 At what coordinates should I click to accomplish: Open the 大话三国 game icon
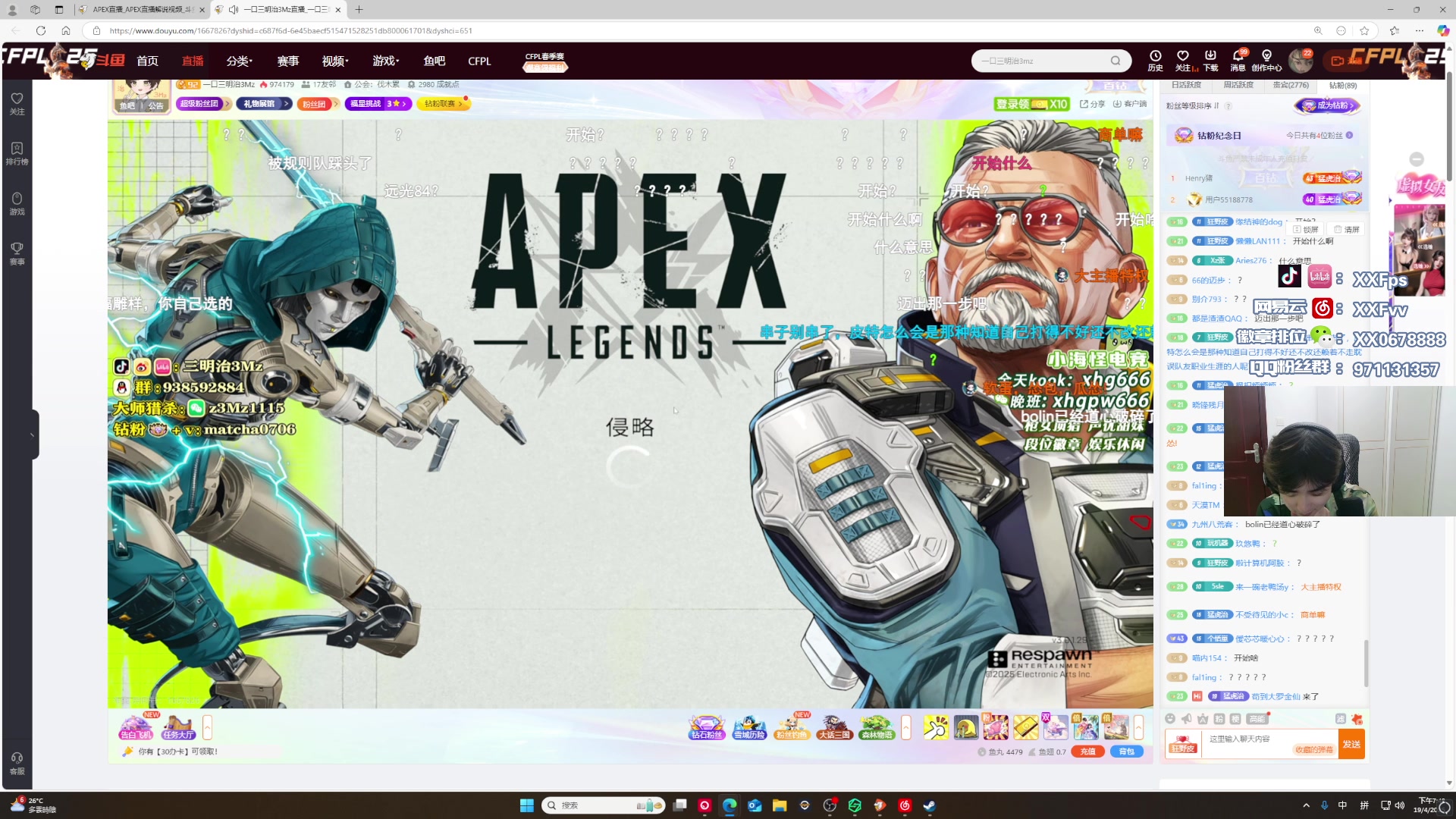coord(834,727)
